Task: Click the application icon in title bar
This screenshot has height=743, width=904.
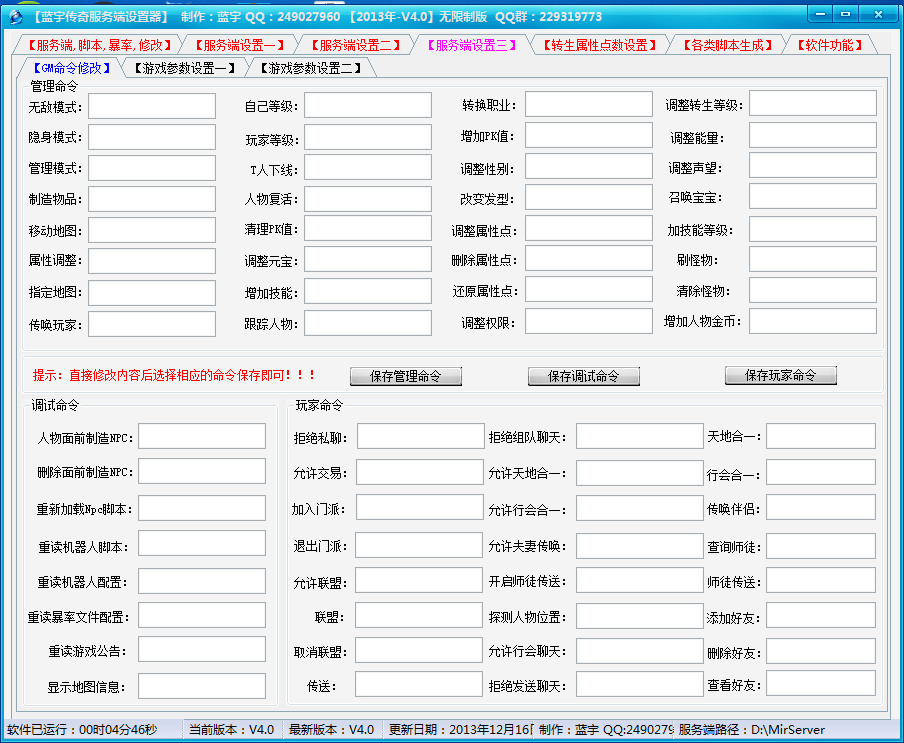Action: tap(14, 17)
